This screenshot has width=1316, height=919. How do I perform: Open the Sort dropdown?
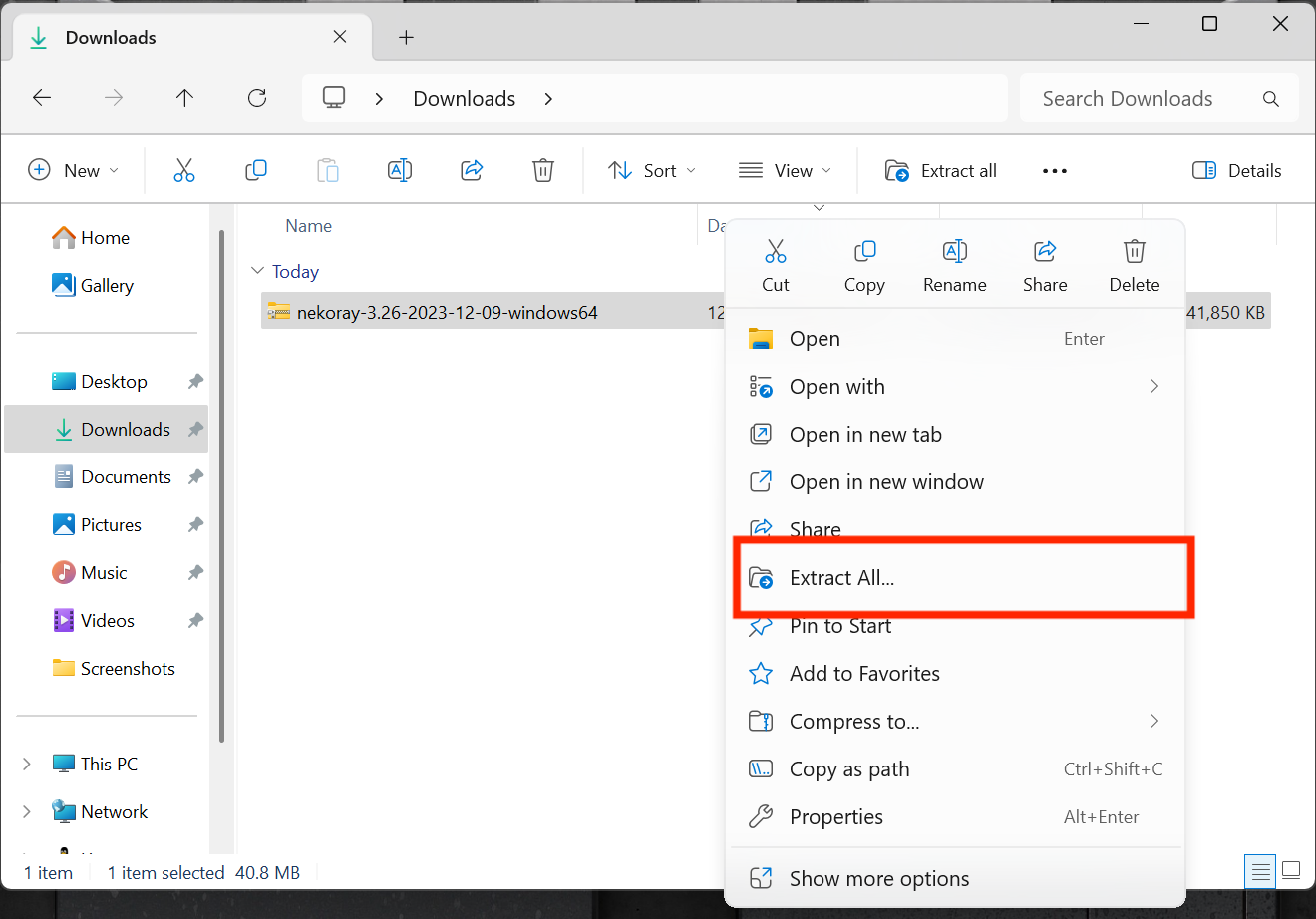[652, 170]
